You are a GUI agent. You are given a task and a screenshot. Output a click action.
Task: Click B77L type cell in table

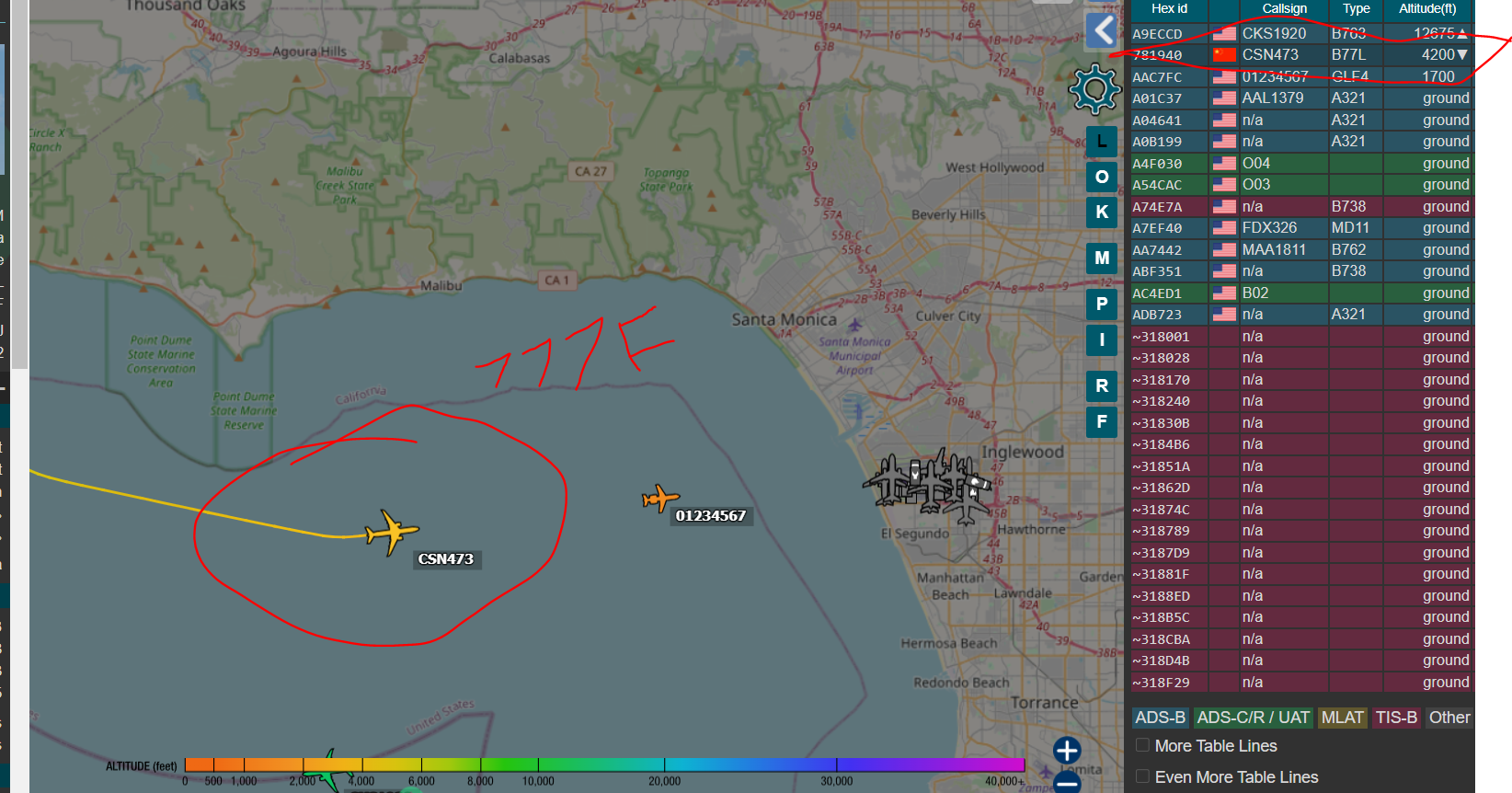pyautogui.click(x=1356, y=55)
